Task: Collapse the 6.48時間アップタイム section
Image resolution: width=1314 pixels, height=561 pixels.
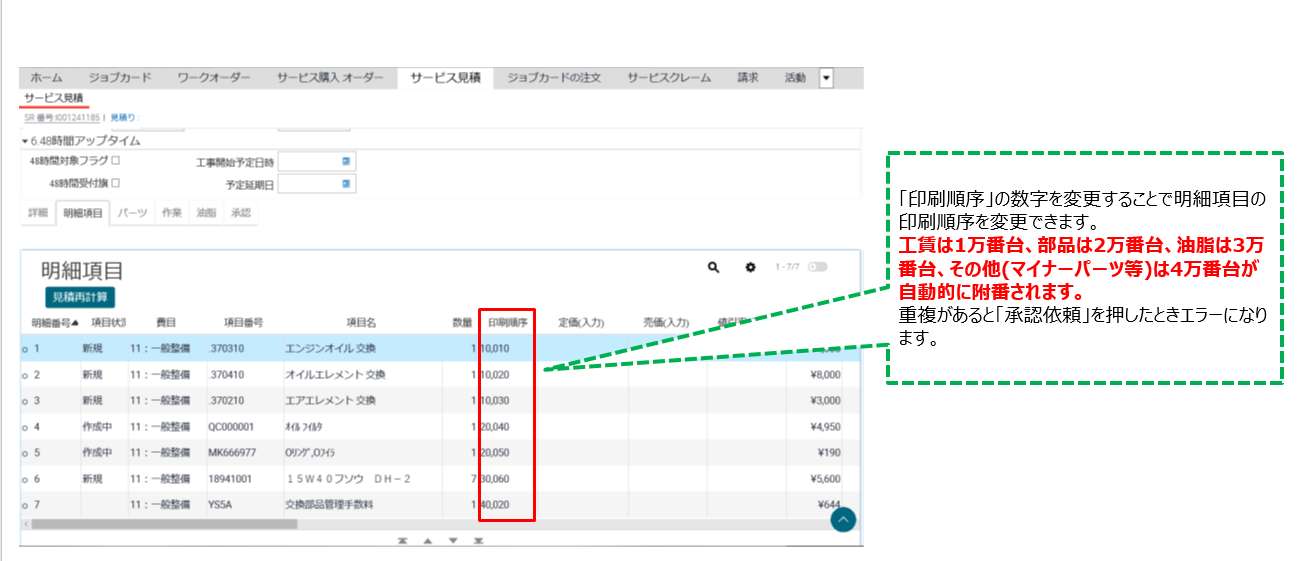Action: click(25, 141)
